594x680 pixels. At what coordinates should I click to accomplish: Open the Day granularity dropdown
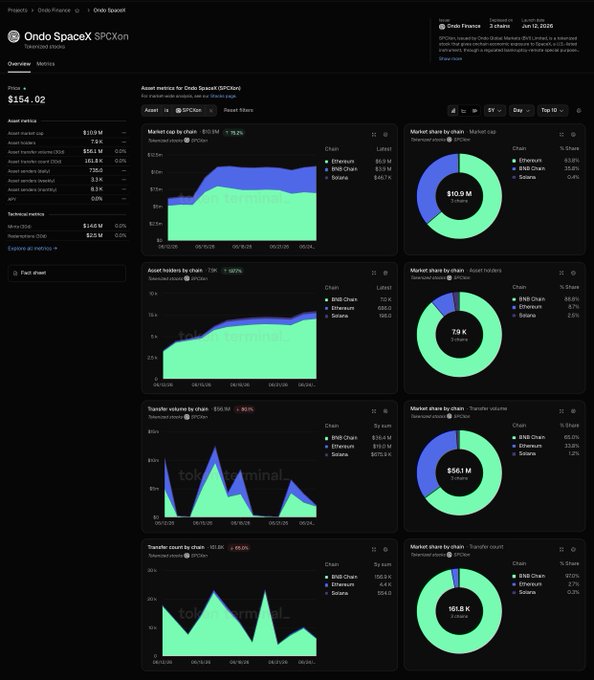point(521,111)
